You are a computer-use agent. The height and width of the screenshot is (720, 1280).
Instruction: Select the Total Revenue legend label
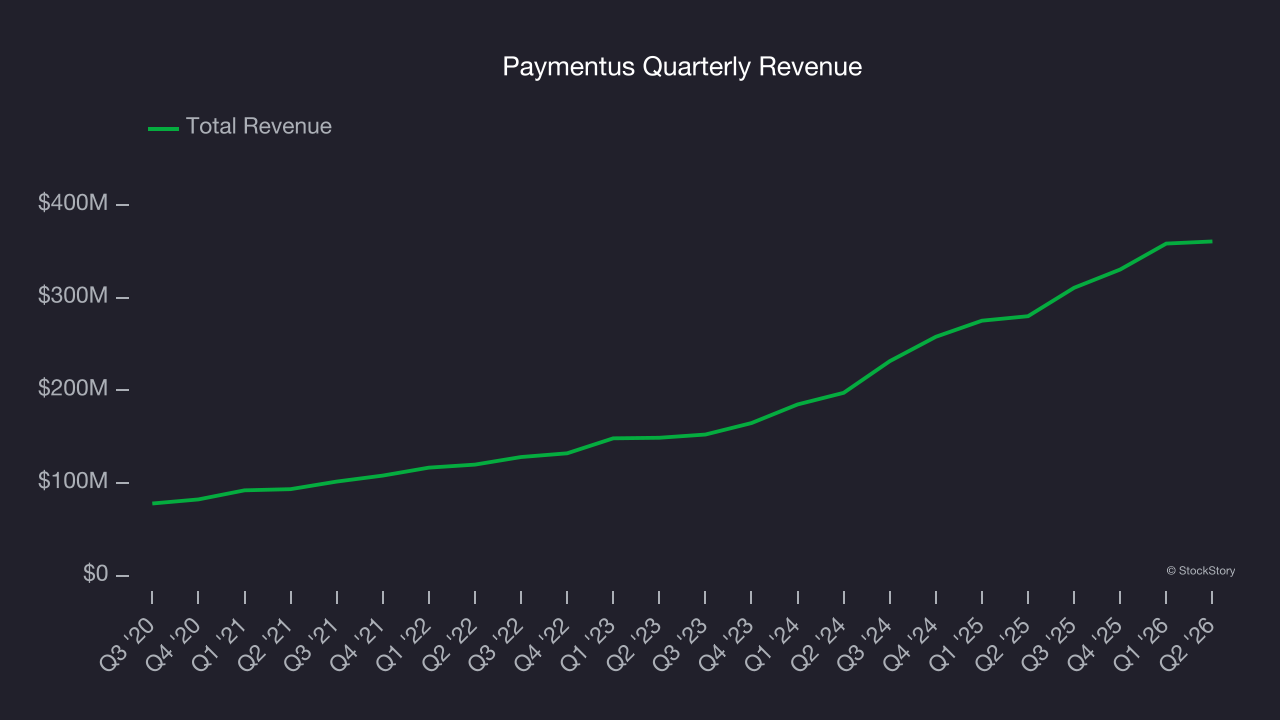coord(259,127)
